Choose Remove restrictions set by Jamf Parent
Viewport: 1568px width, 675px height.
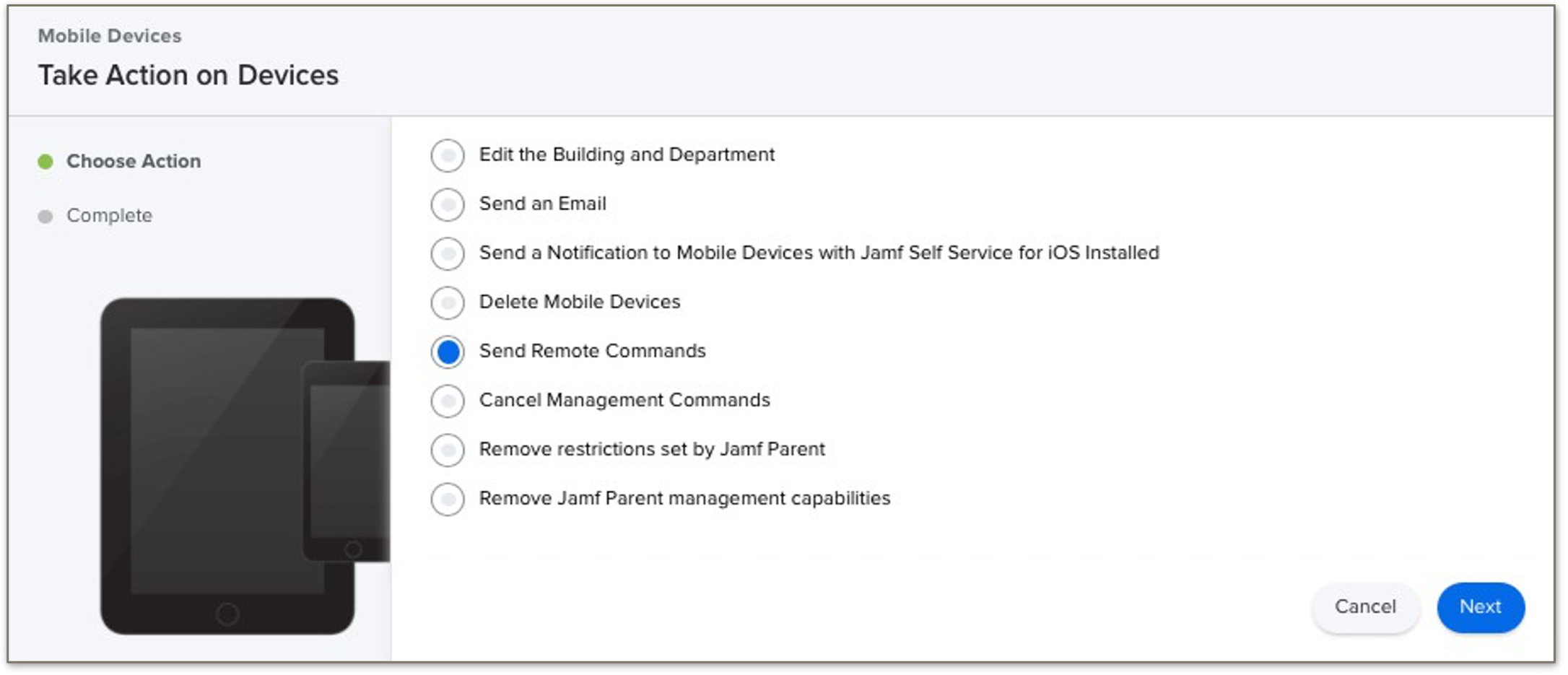click(448, 450)
